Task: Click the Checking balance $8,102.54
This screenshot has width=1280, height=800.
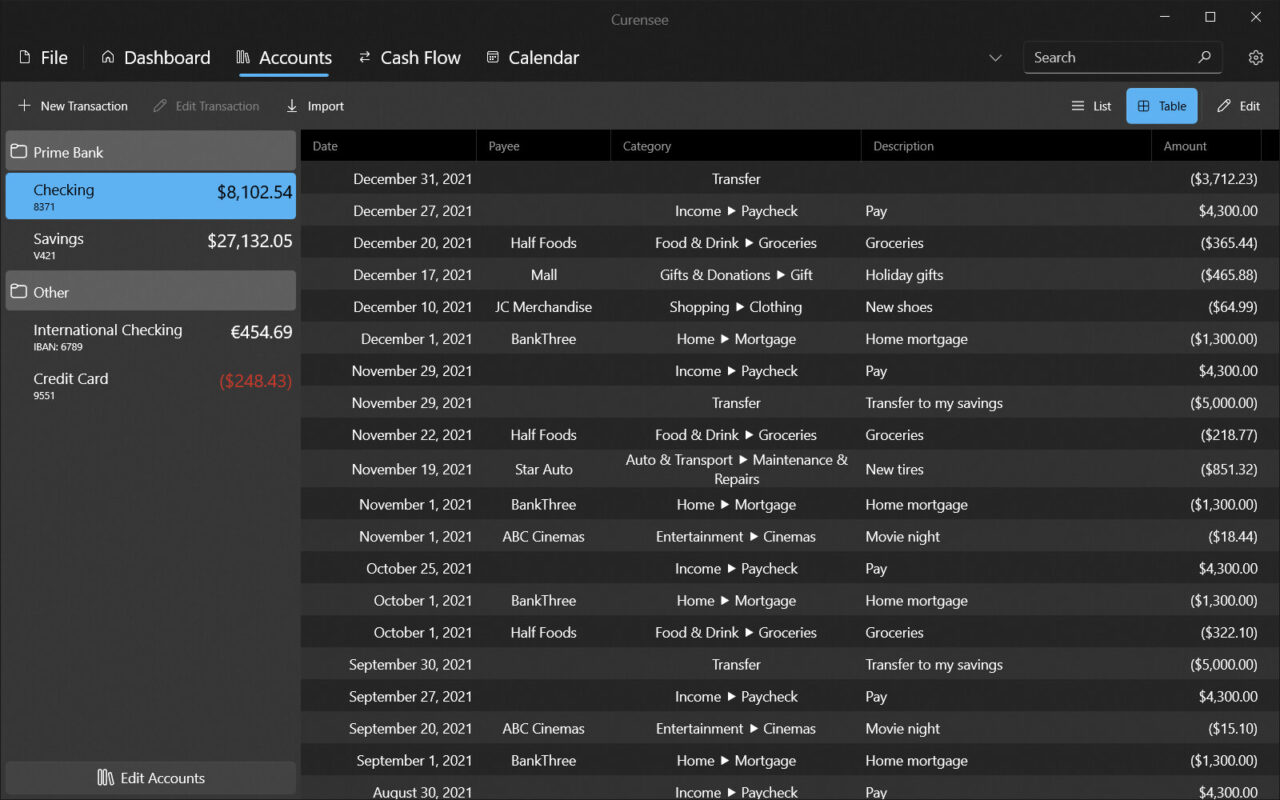Action: pyautogui.click(x=254, y=192)
